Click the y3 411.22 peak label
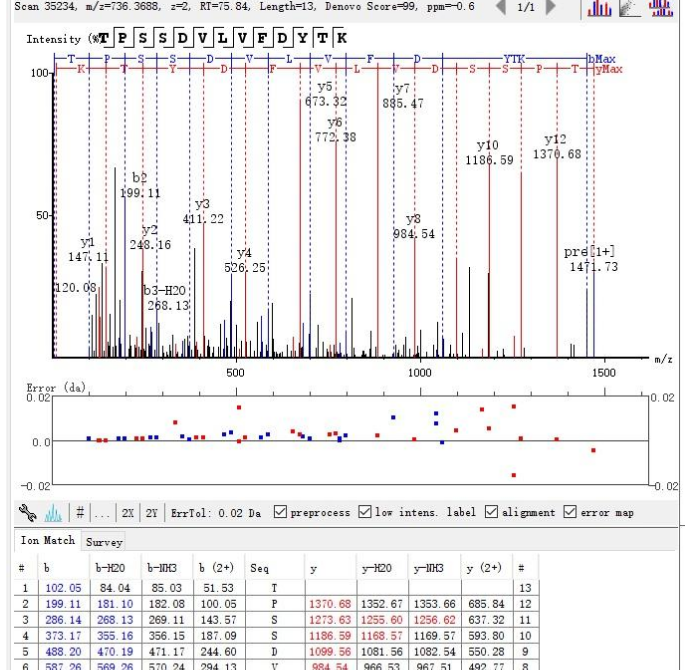686x670 pixels. [x=203, y=211]
